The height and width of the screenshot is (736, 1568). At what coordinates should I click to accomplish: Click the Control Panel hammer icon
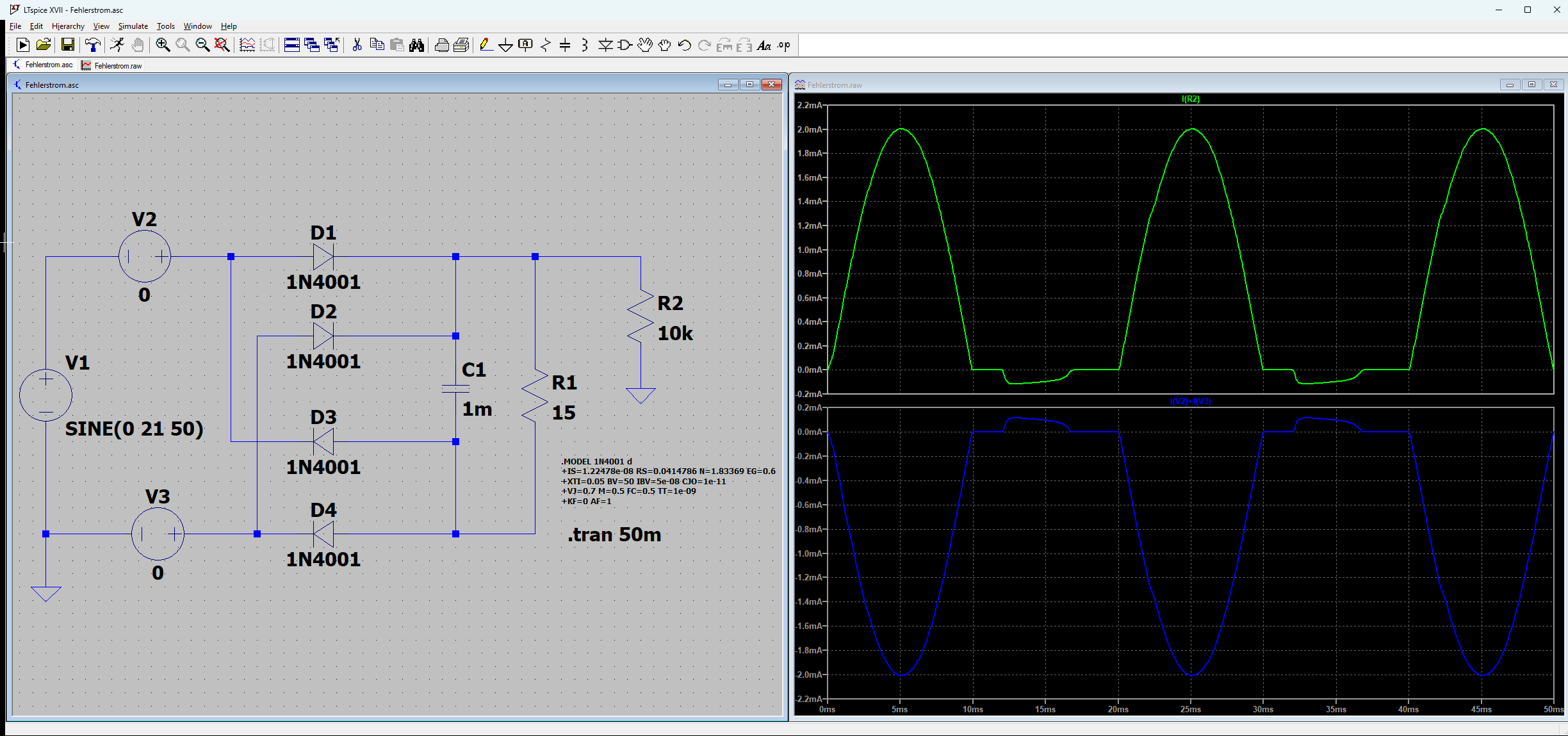pyautogui.click(x=93, y=45)
